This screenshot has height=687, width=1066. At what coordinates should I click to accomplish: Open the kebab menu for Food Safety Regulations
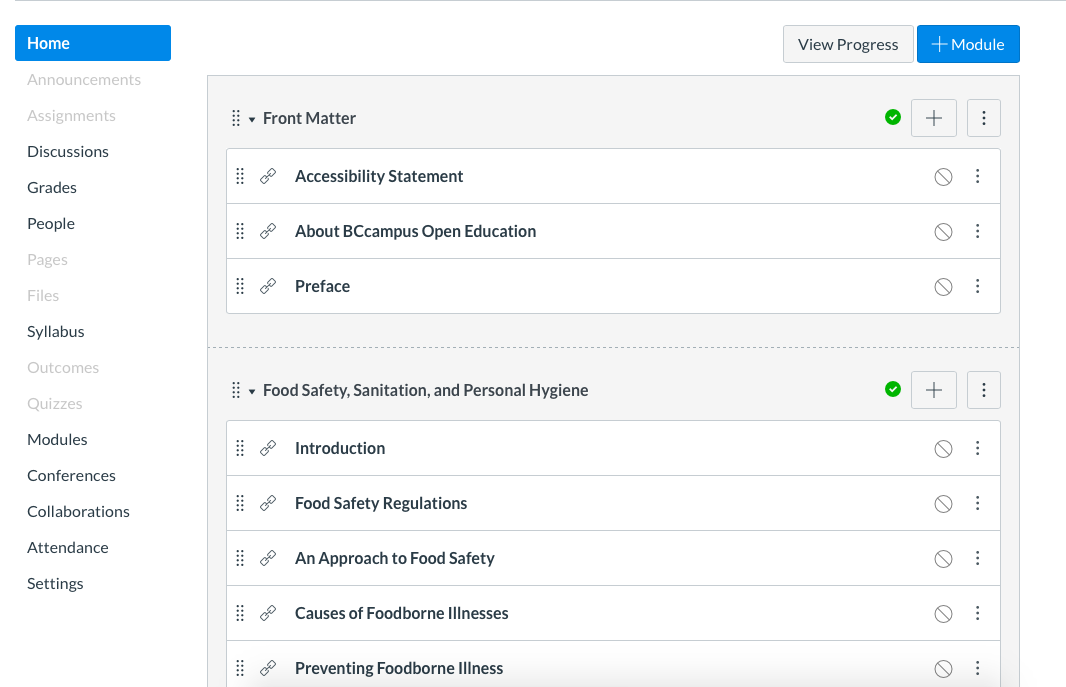coord(978,503)
